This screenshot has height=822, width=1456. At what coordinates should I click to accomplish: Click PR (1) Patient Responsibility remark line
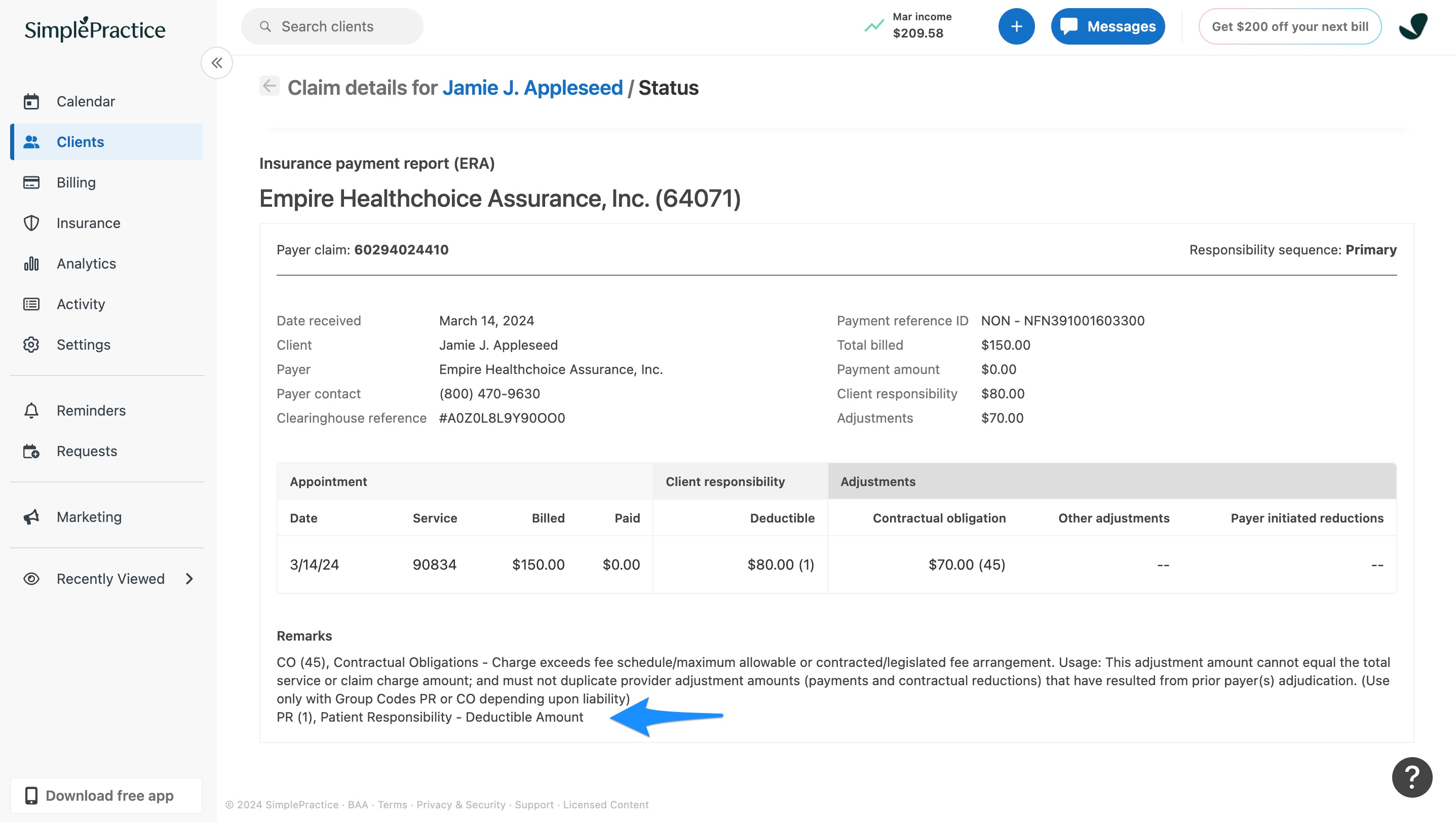(x=430, y=717)
